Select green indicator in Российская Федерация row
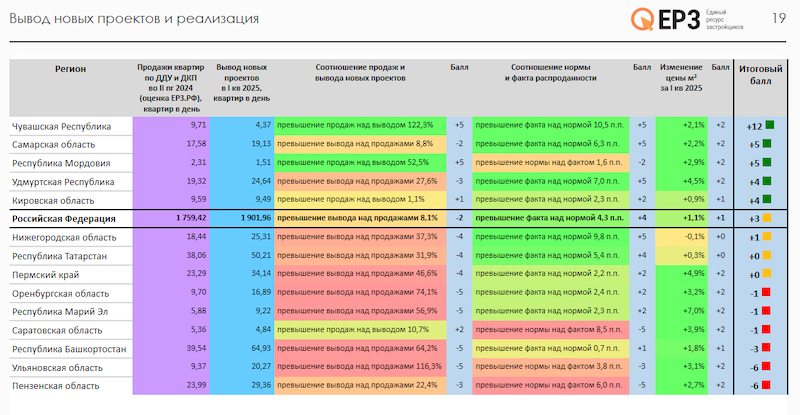Viewport: 800px width, 415px height. 768,217
